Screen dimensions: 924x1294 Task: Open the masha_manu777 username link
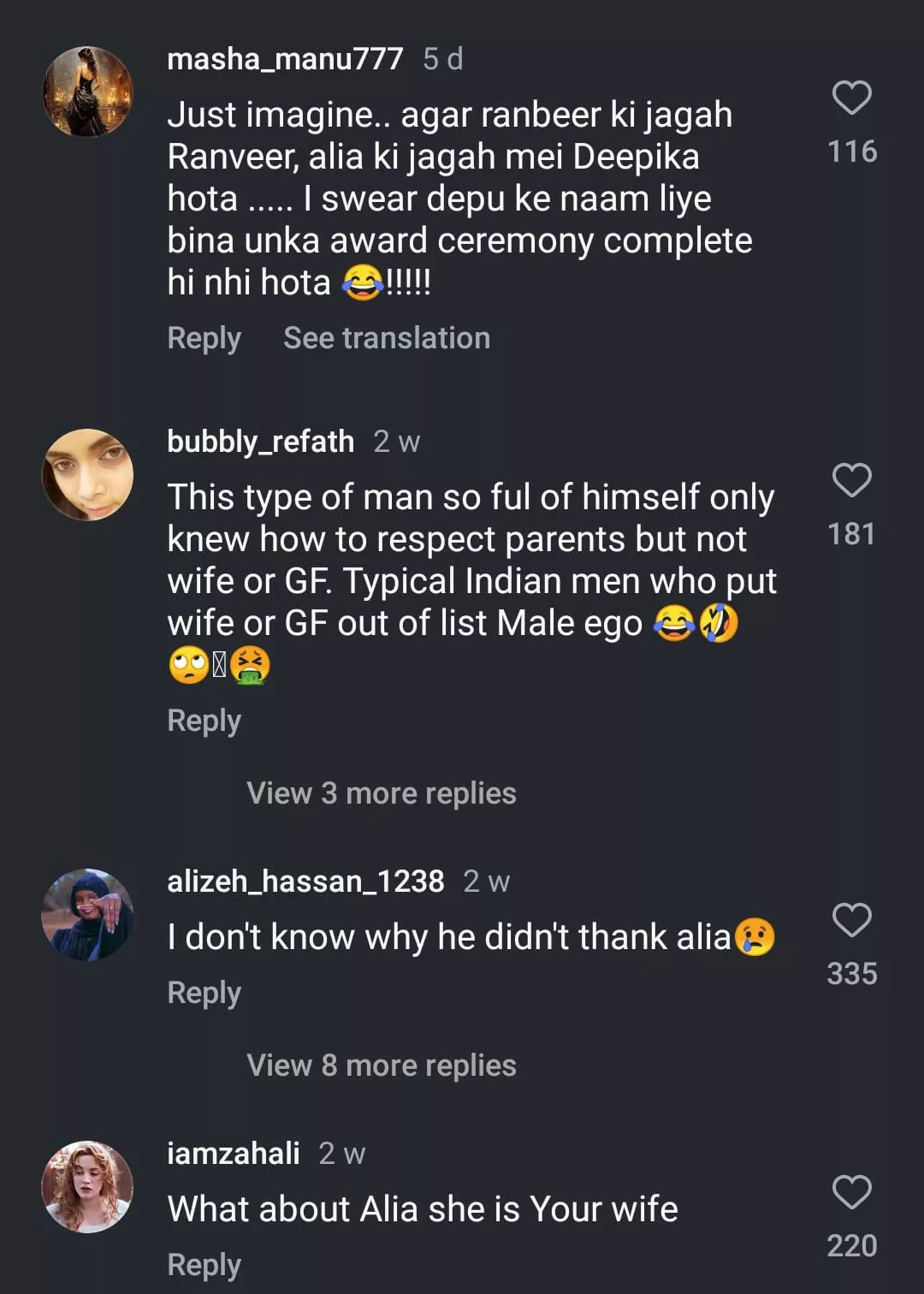(285, 59)
